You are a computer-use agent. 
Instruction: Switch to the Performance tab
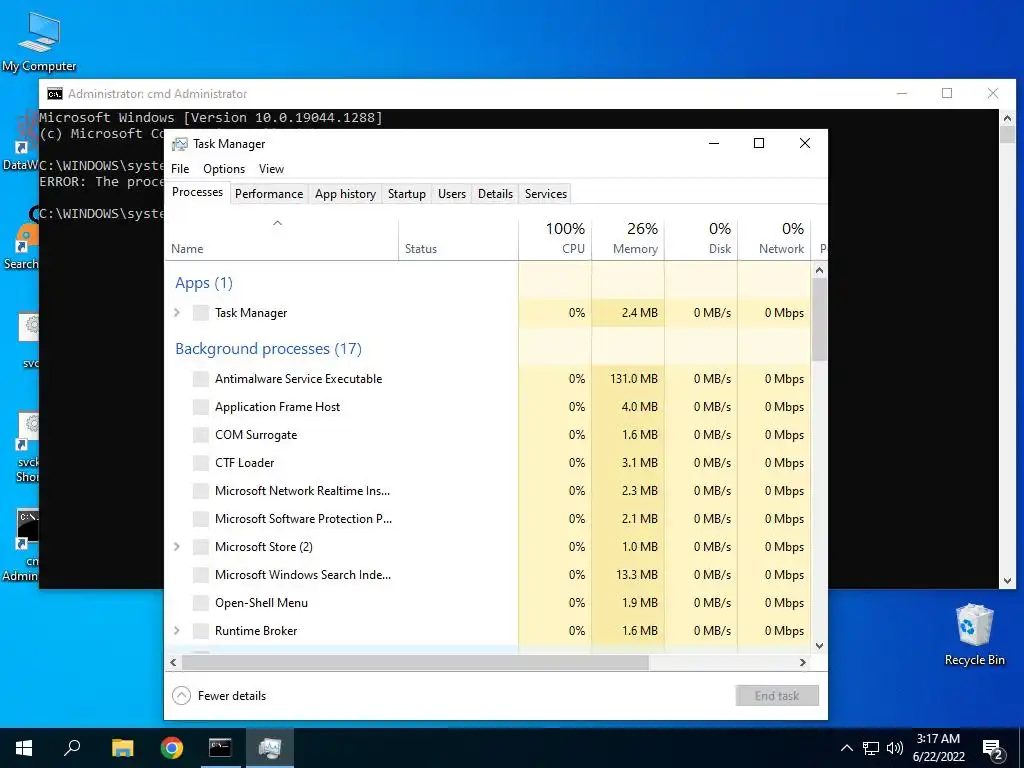point(269,194)
